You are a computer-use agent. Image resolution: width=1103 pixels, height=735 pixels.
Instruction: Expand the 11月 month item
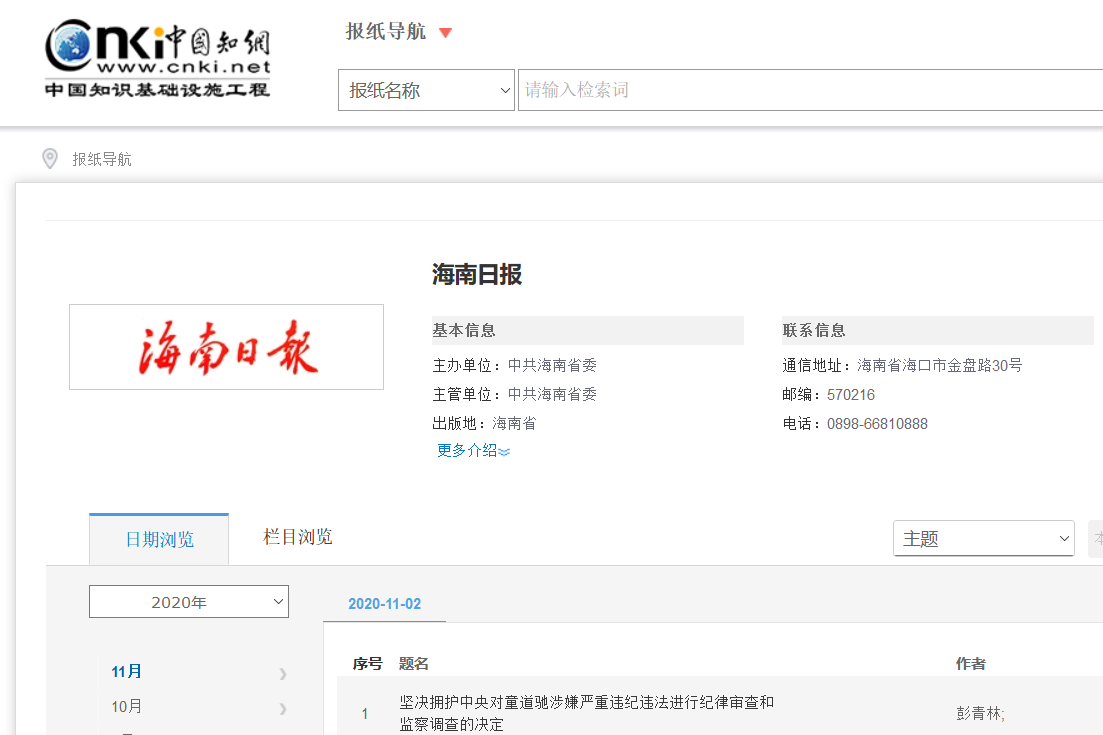127,672
